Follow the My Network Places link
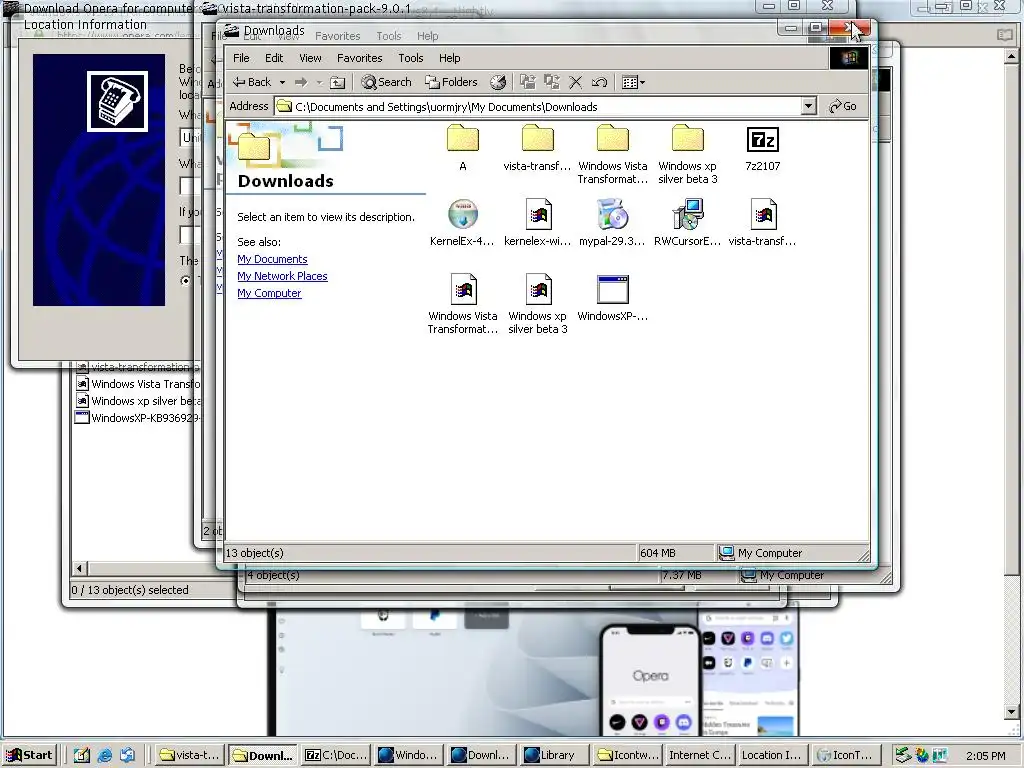Screen dimensions: 1024x768 coord(282,276)
